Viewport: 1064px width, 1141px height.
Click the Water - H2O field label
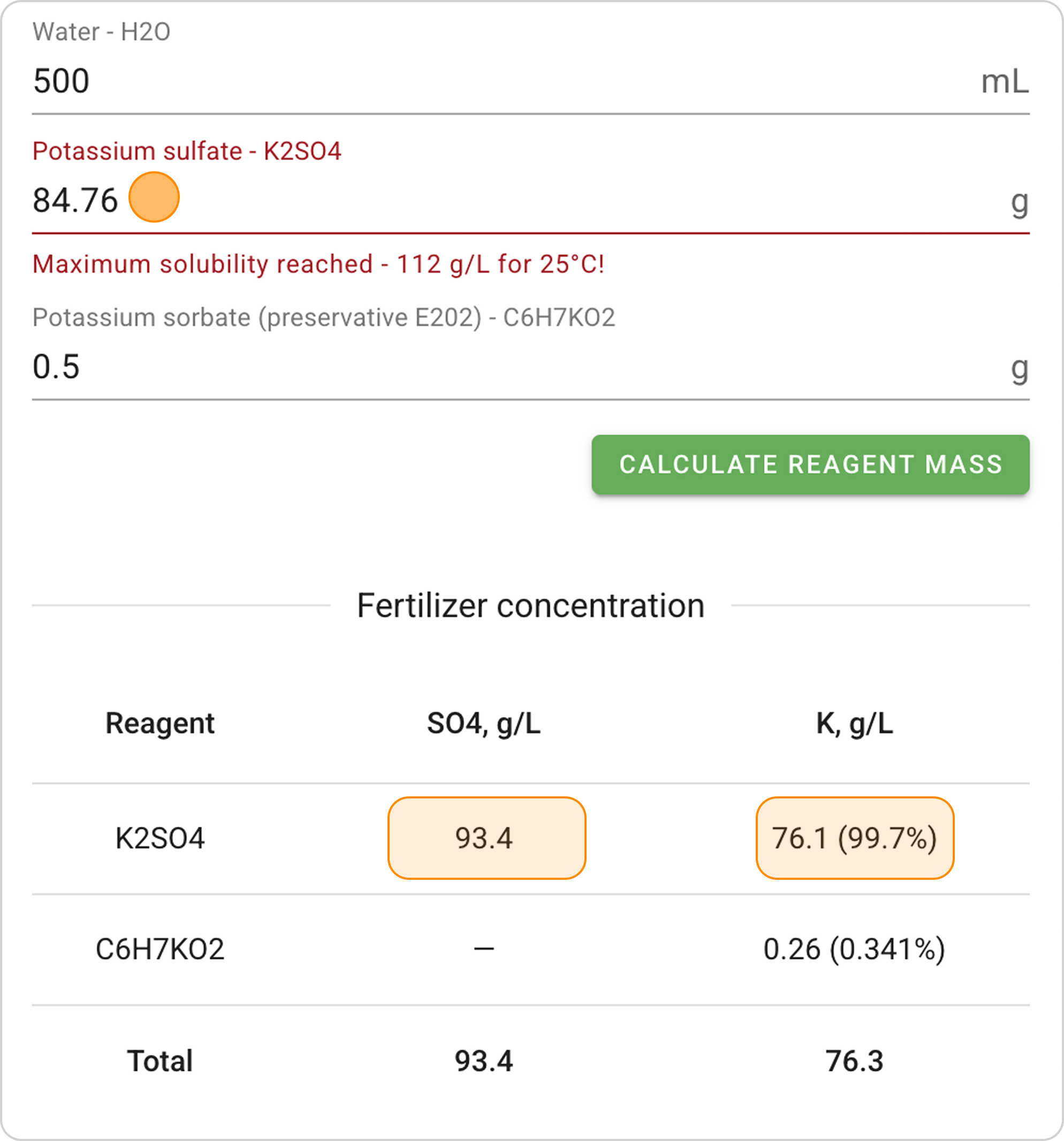(x=102, y=32)
